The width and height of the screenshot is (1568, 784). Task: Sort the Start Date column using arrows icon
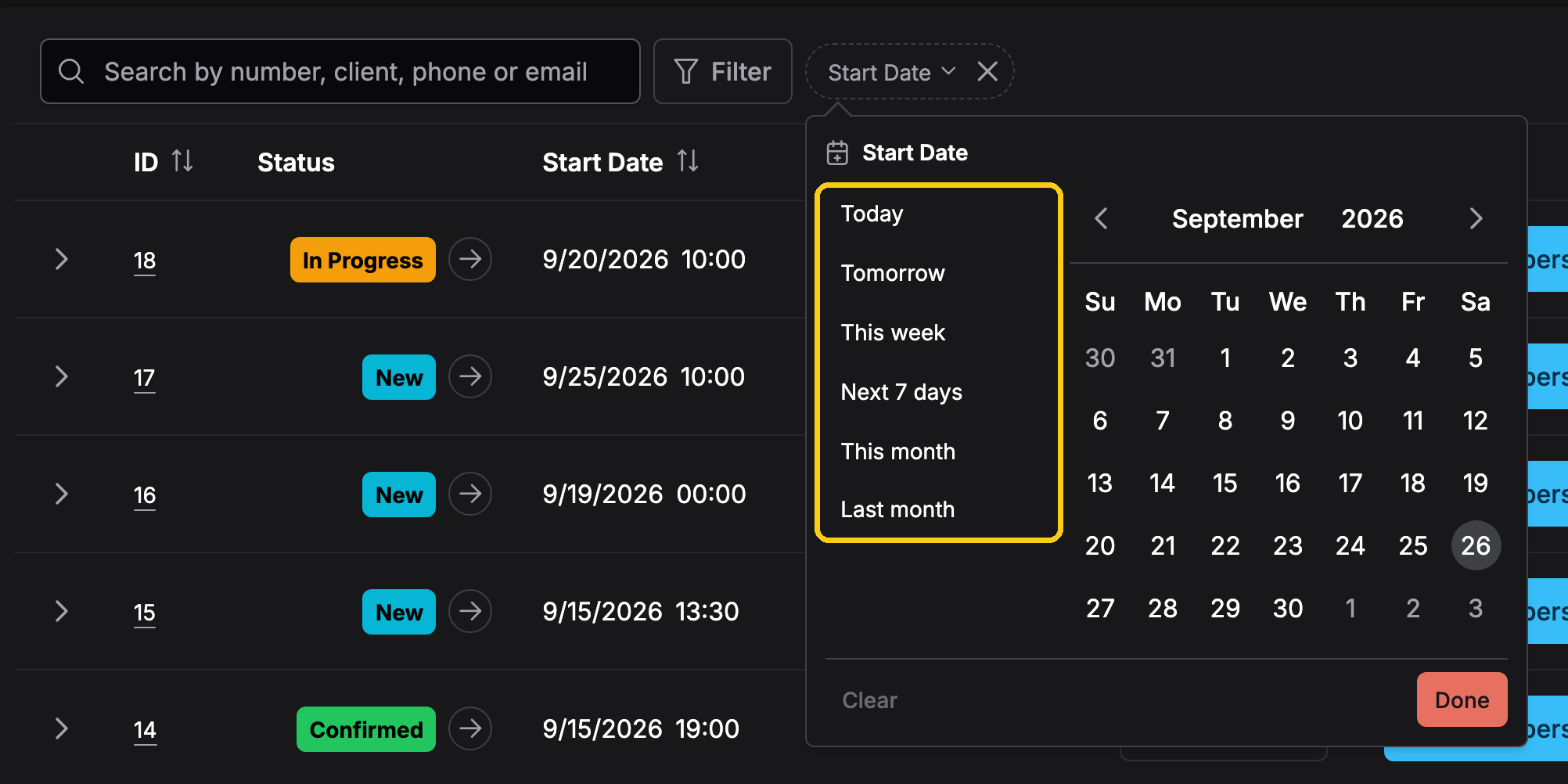point(688,161)
